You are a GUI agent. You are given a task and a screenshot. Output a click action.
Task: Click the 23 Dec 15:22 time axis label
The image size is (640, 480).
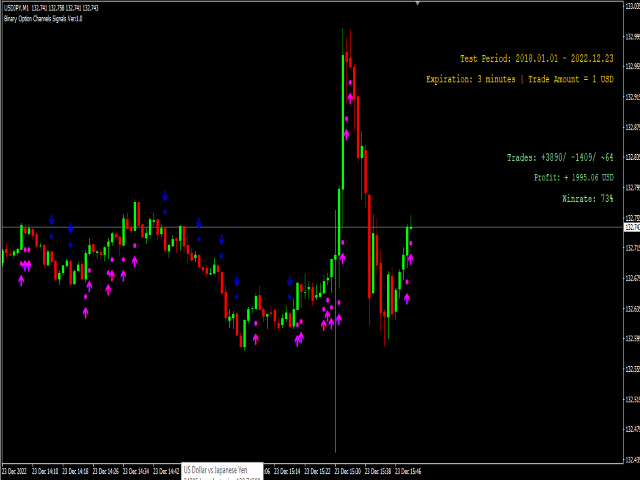[317, 471]
